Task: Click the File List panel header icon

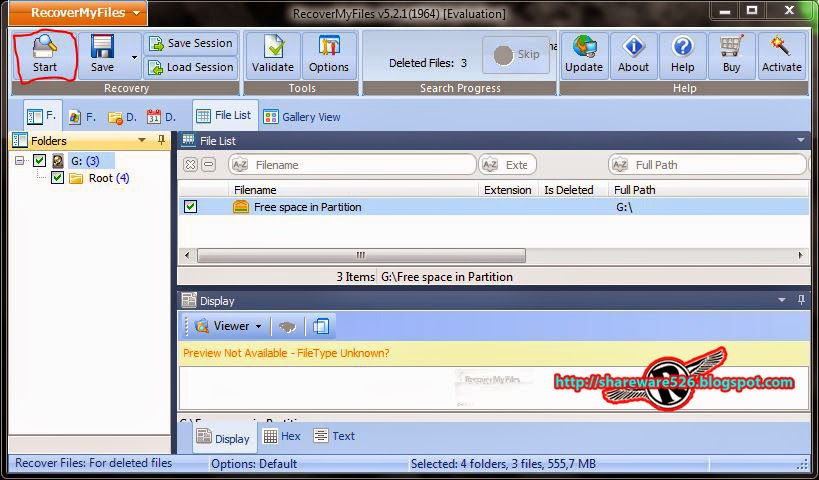Action: (x=189, y=140)
